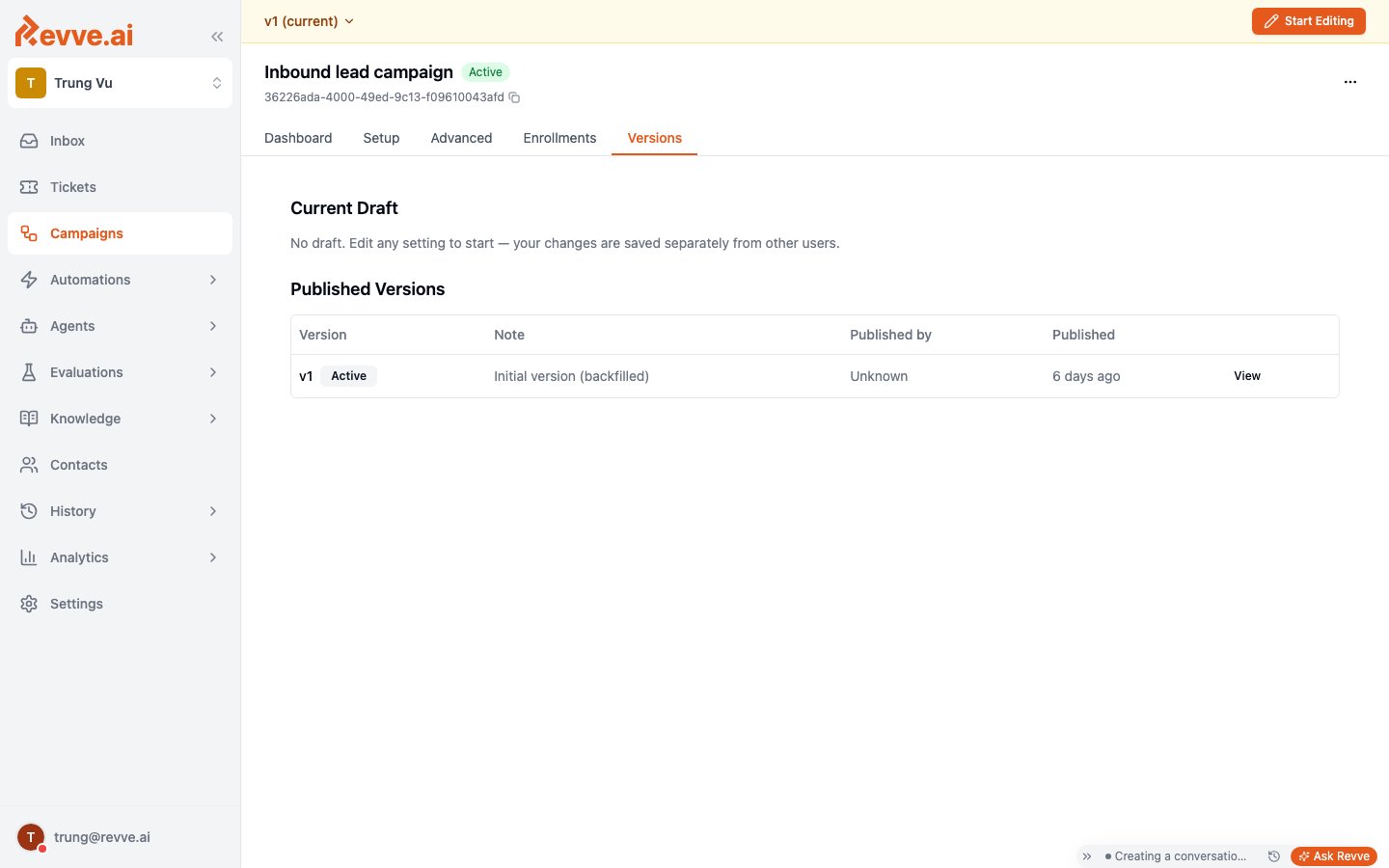Copy the campaign ID with the copy icon
The width and height of the screenshot is (1389, 868).
[x=514, y=97]
